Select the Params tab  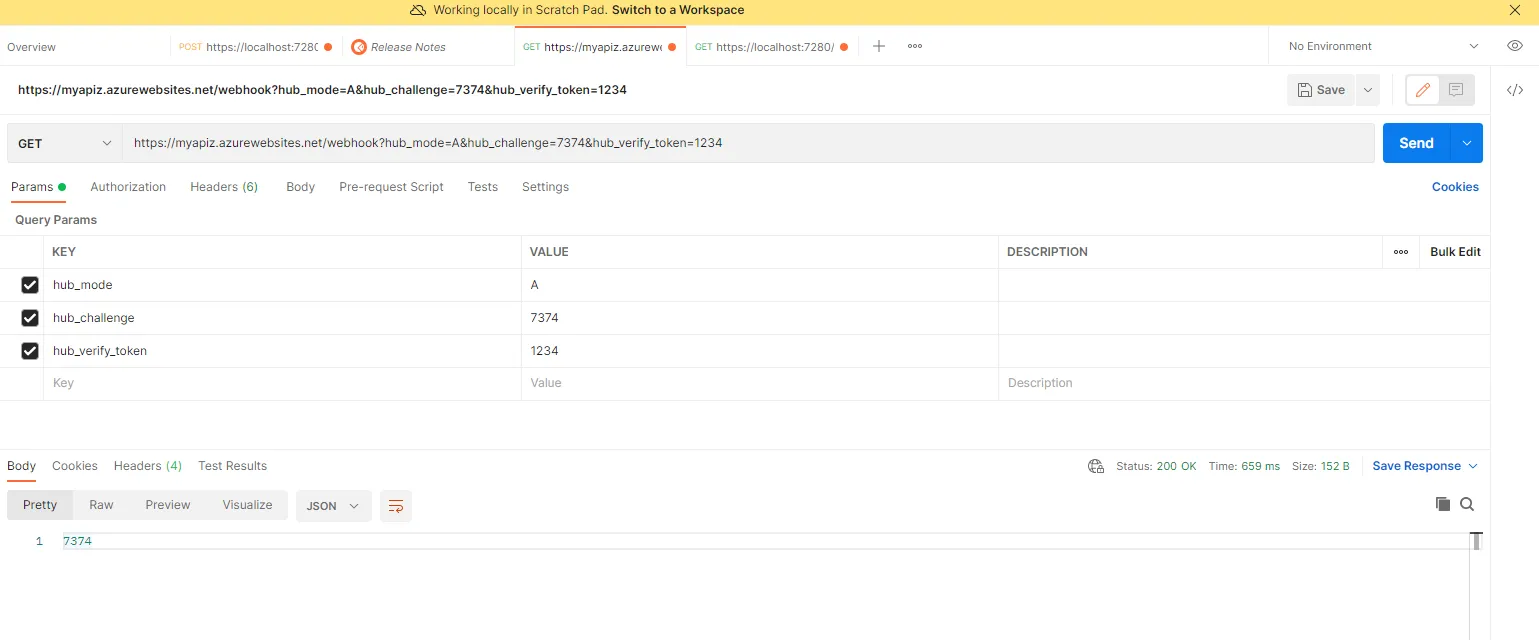pyautogui.click(x=38, y=187)
